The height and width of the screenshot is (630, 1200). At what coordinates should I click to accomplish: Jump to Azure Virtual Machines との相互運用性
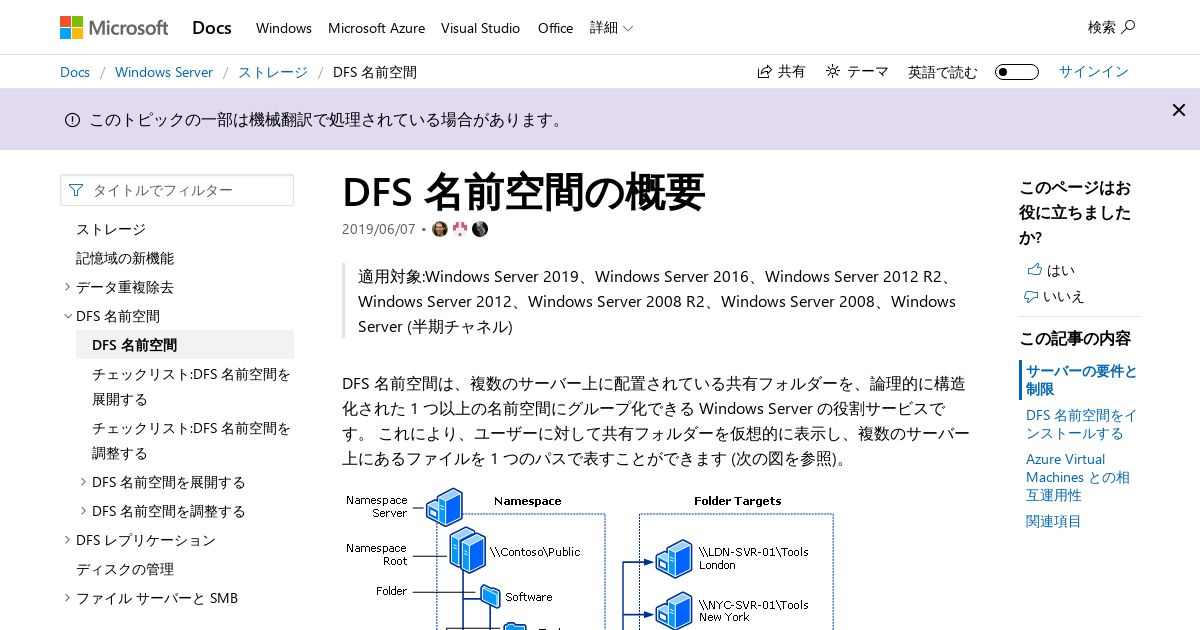(1078, 477)
